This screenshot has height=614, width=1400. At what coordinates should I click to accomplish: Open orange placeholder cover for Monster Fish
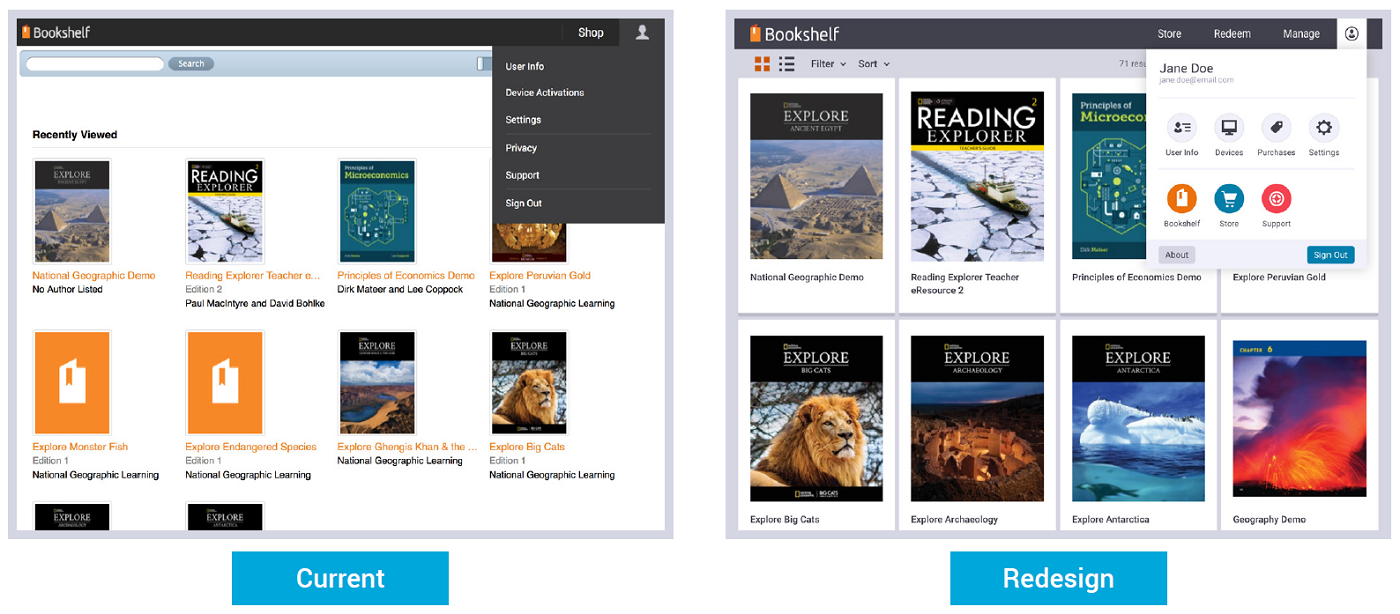point(72,383)
